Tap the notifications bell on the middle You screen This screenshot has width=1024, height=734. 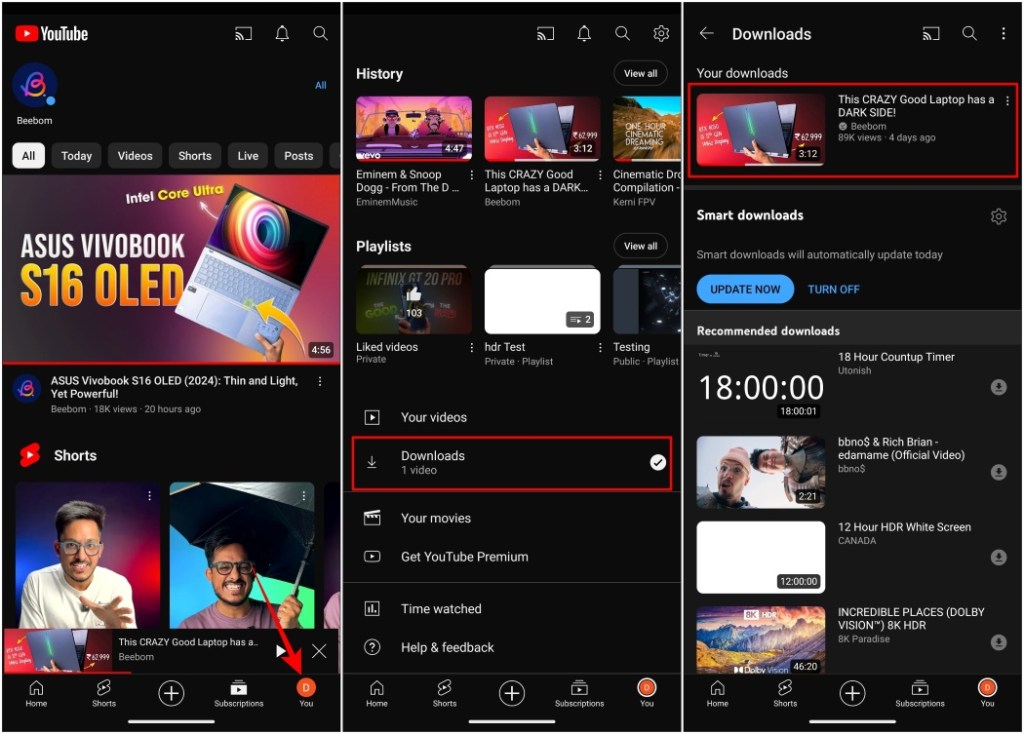coord(584,33)
